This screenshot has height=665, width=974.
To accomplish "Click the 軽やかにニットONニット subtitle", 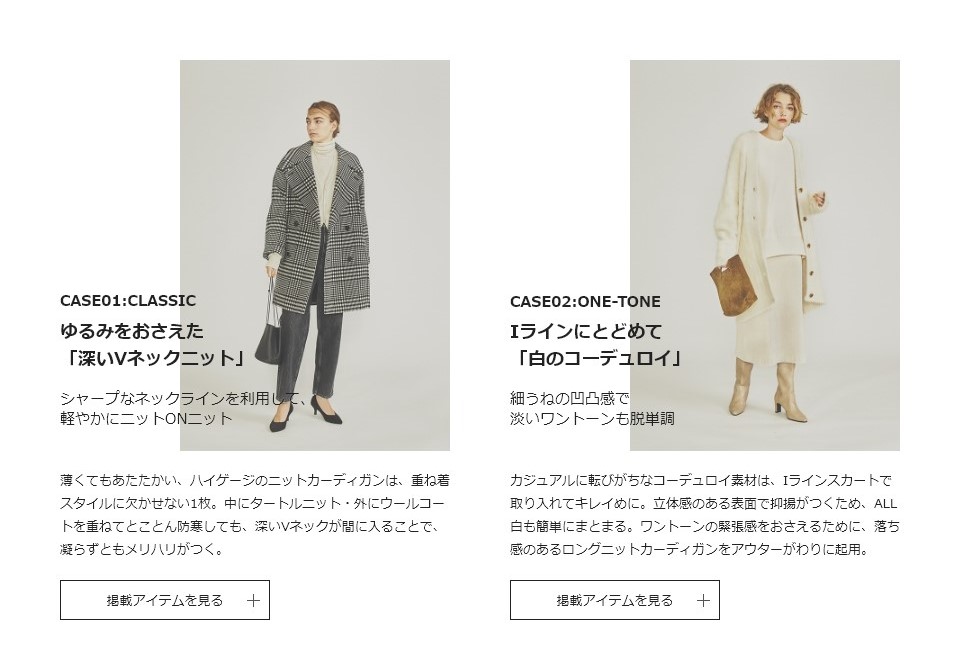I will point(147,418).
